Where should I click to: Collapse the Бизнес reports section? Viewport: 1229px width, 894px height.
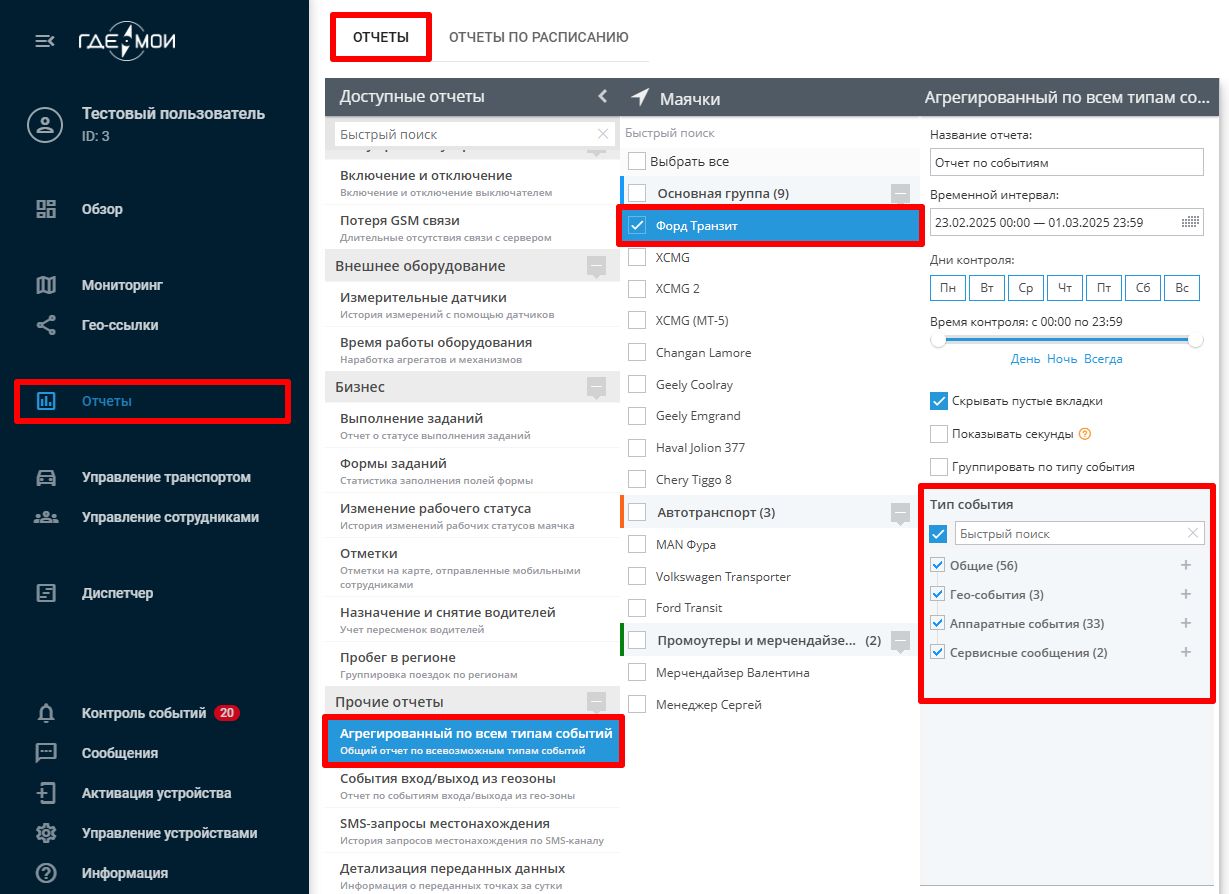597,387
